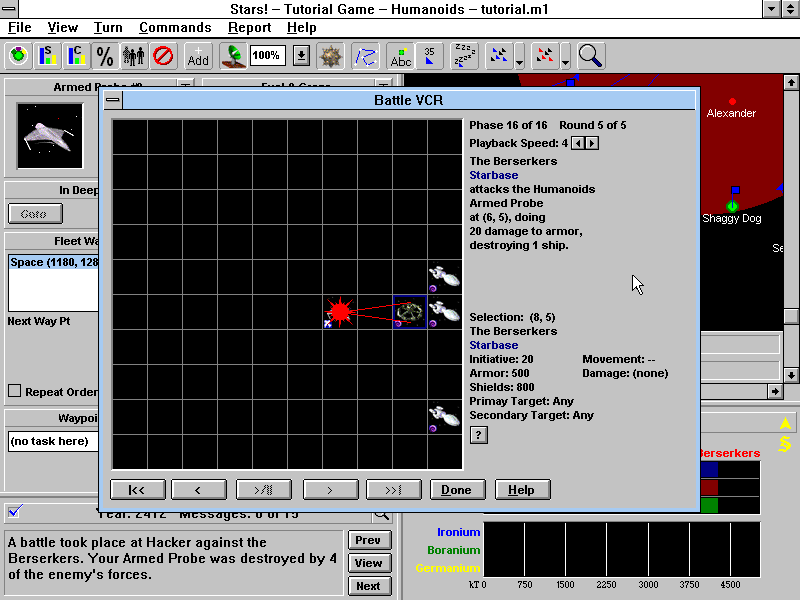Open the main window system menu box
Image resolution: width=800 pixels, height=600 pixels.
pyautogui.click(x=9, y=9)
